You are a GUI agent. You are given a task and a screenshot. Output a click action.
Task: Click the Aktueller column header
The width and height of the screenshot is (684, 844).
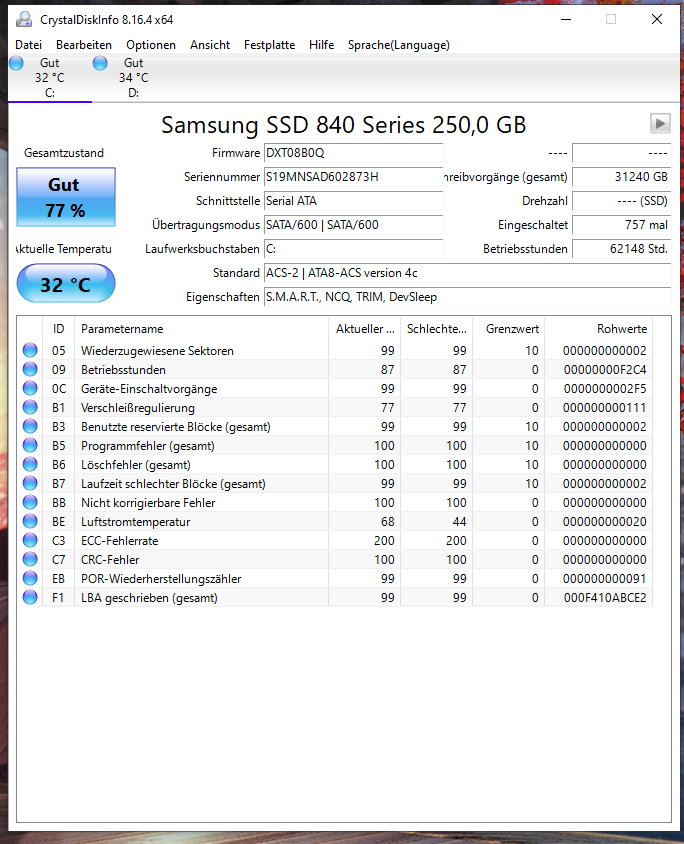pyautogui.click(x=364, y=328)
